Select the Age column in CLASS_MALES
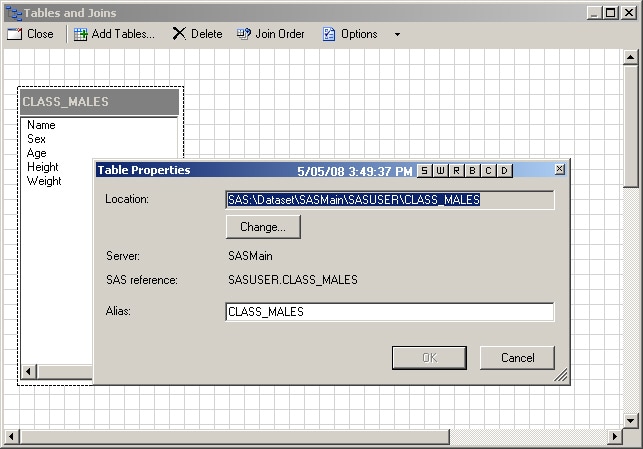The width and height of the screenshot is (643, 449). 37,154
